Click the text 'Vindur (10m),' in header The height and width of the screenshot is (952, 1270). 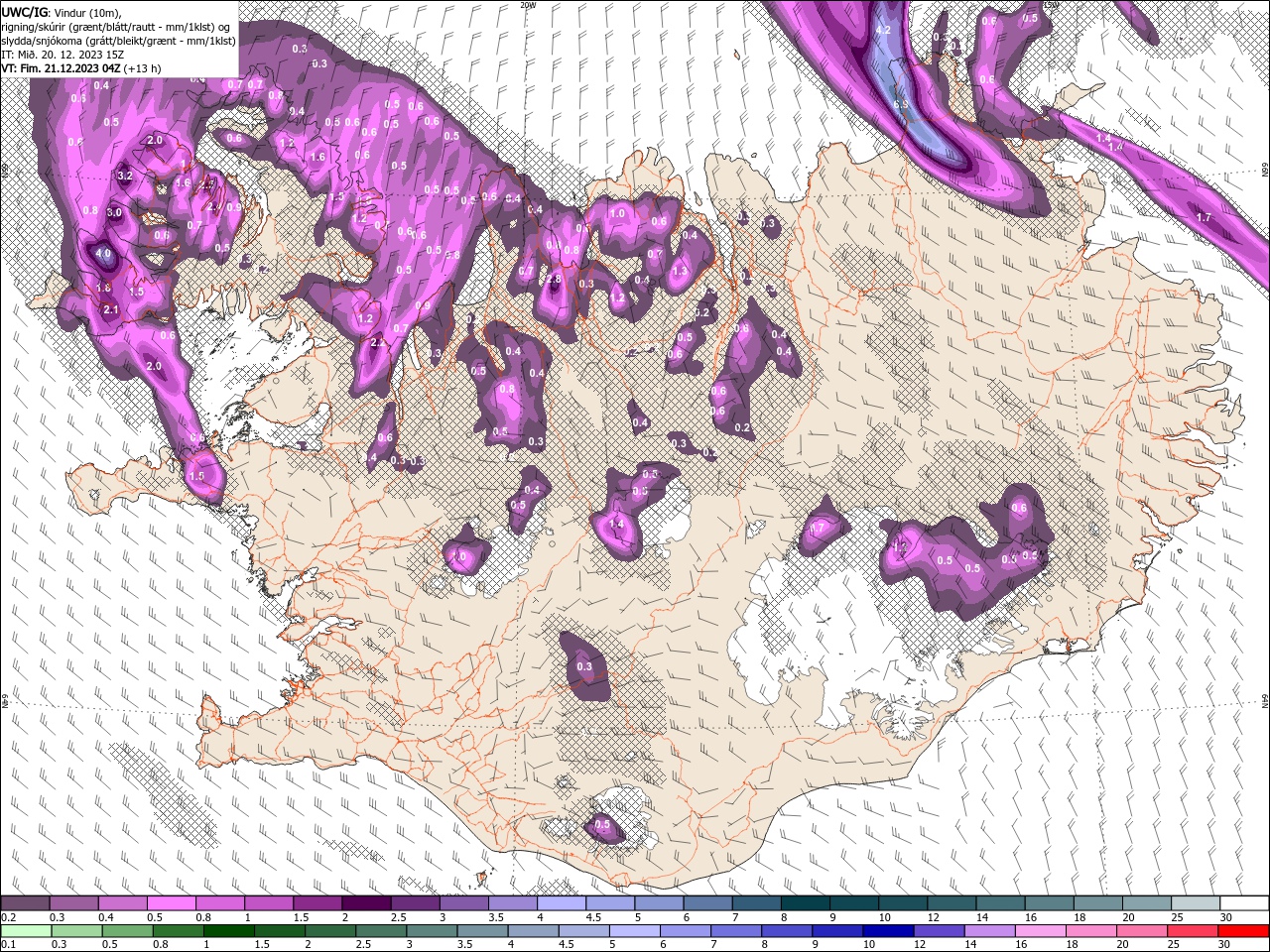tap(87, 12)
